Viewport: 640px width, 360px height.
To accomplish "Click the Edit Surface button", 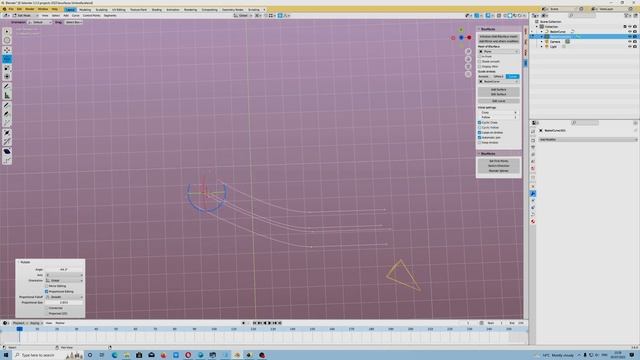I will pos(499,94).
